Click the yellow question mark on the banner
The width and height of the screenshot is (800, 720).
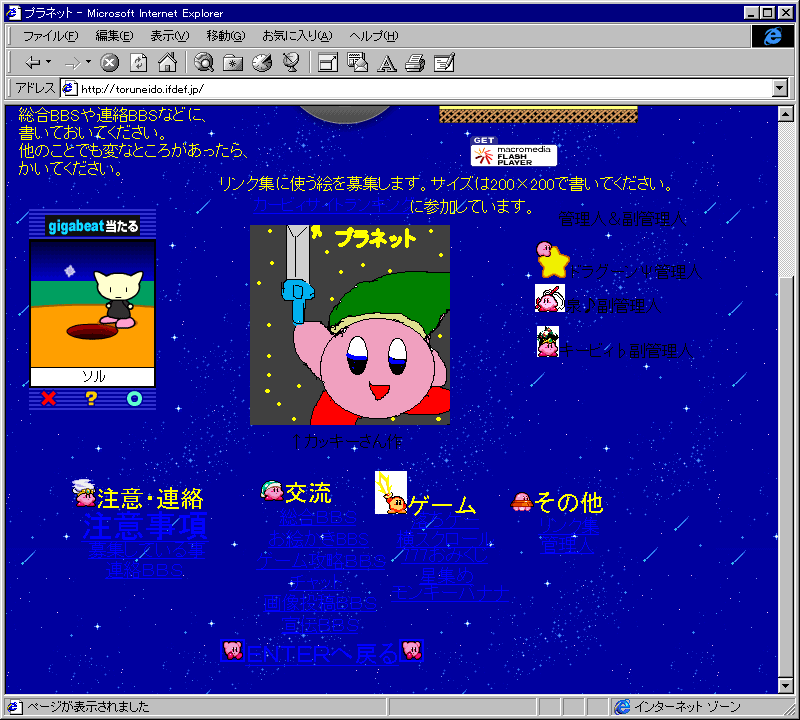coord(91,398)
